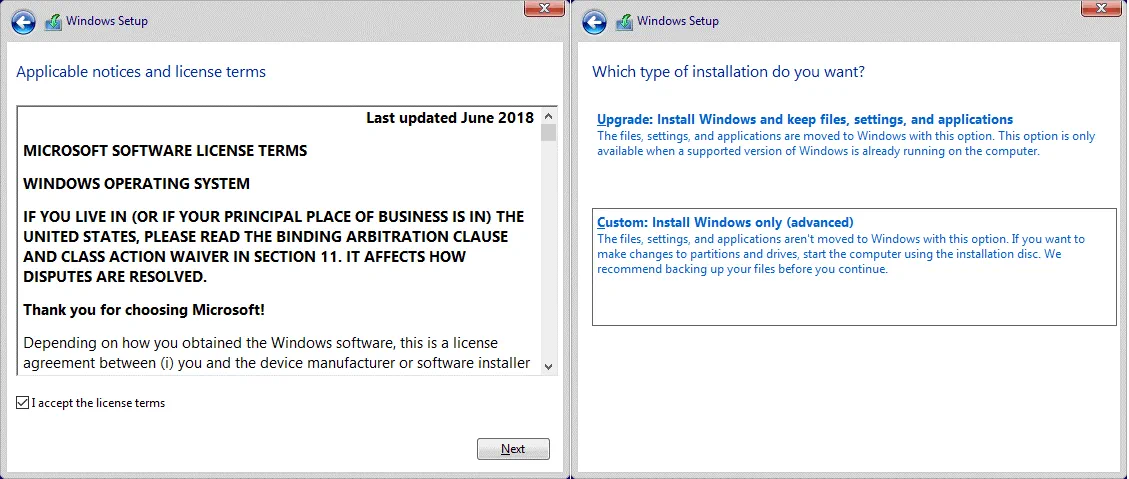The width and height of the screenshot is (1129, 479).
Task: Click the Applicable notices and license terms heading
Action: point(141,72)
